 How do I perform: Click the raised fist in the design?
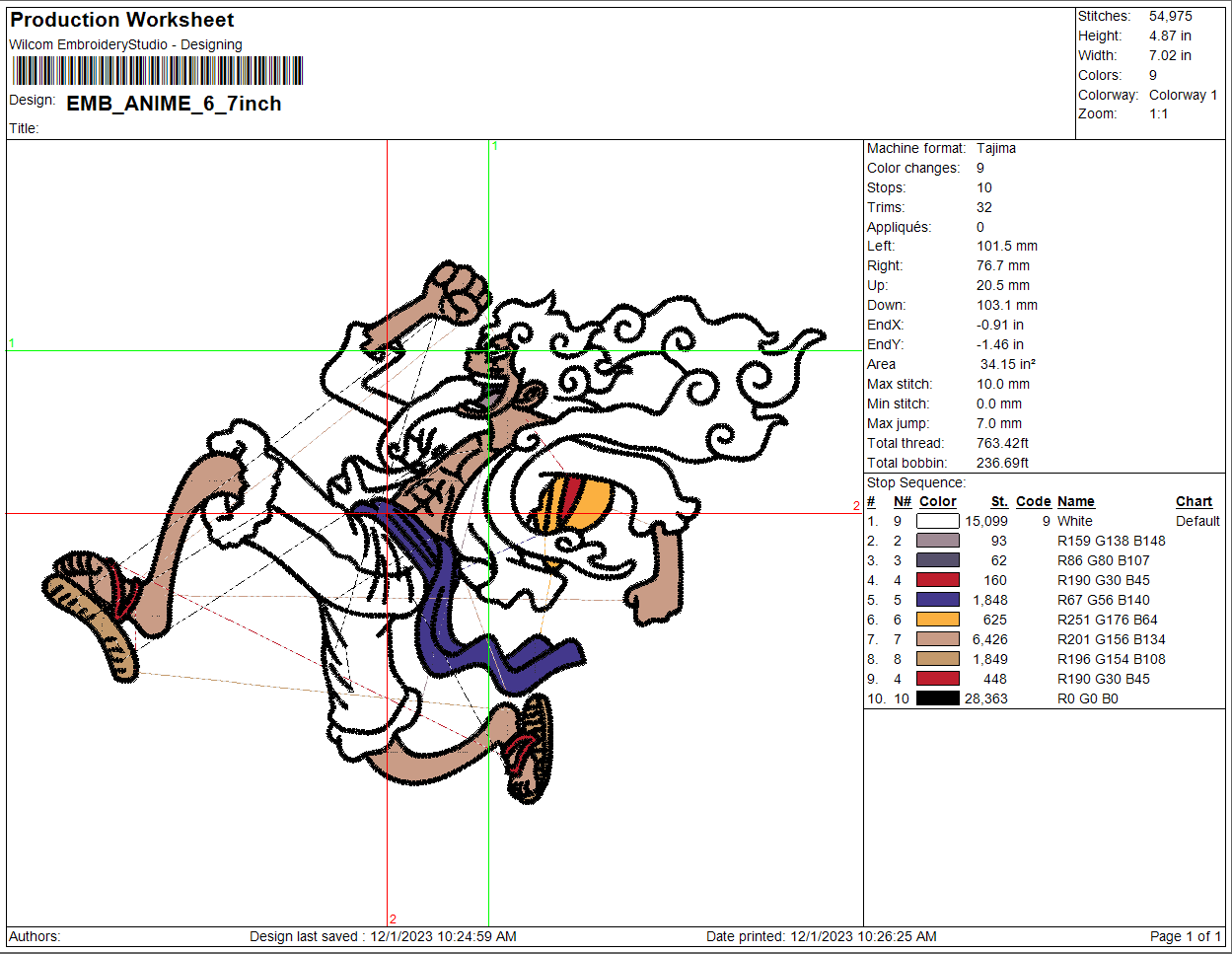click(x=461, y=291)
